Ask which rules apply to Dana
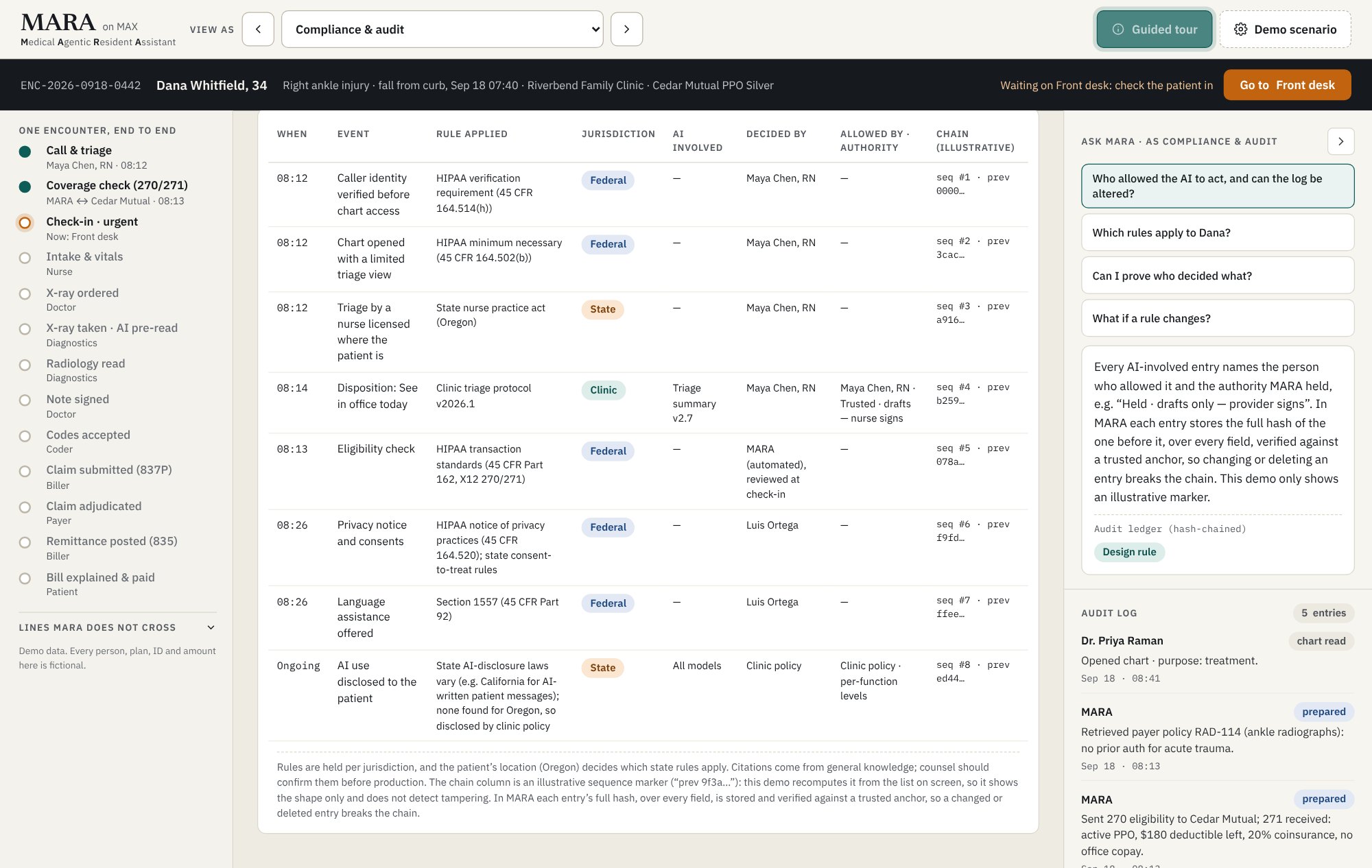This screenshot has height=868, width=1372. tap(1218, 232)
